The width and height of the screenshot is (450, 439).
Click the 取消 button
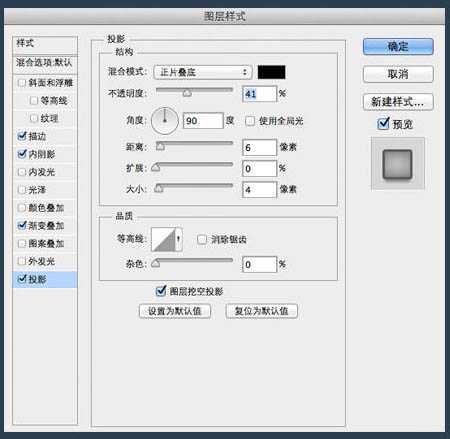click(x=398, y=74)
